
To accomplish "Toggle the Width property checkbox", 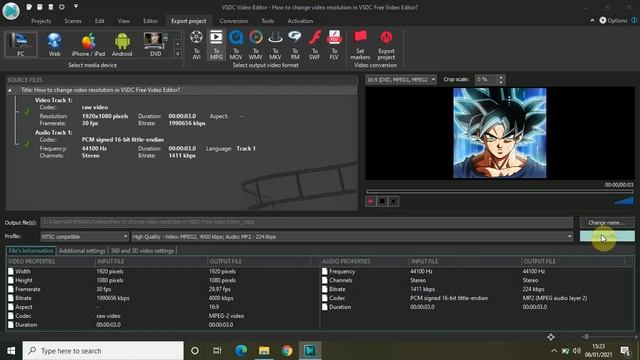I will coord(11,271).
